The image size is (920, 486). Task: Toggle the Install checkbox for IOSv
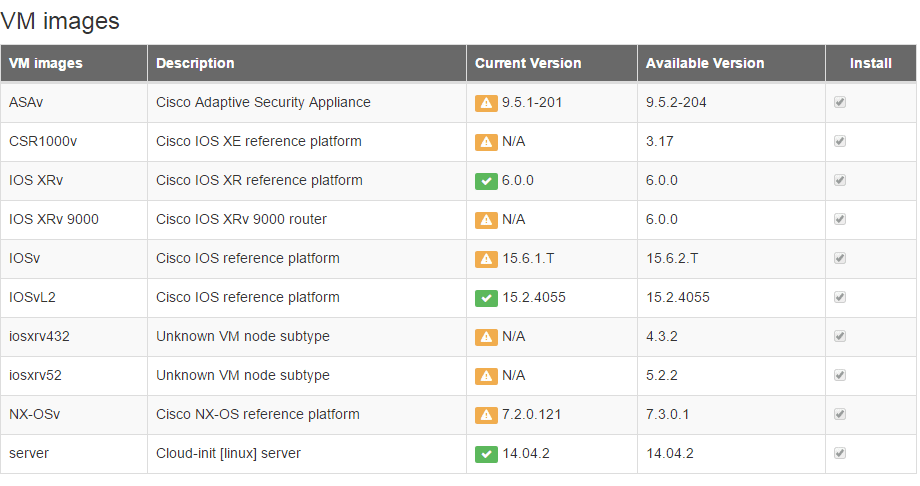pos(840,259)
